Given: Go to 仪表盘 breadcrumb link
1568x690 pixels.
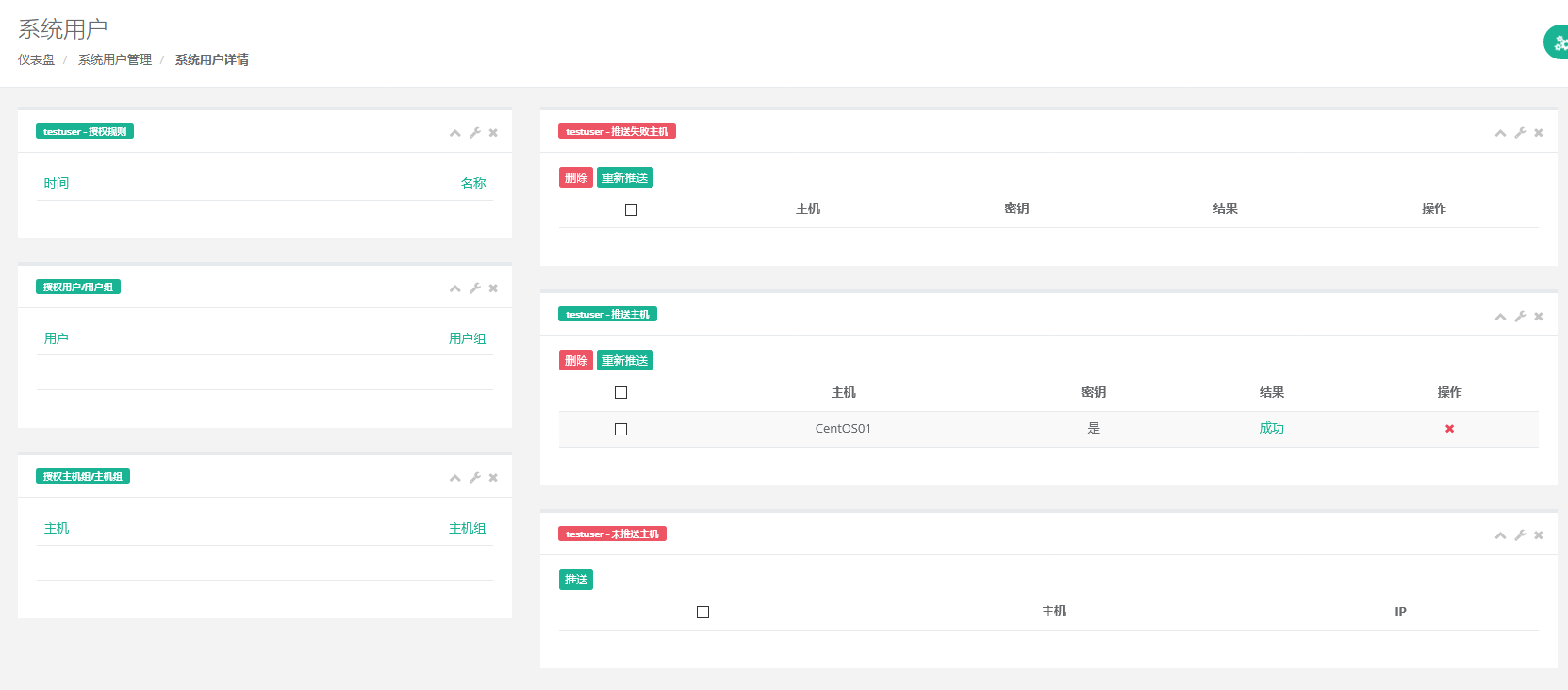Looking at the screenshot, I should click(37, 59).
